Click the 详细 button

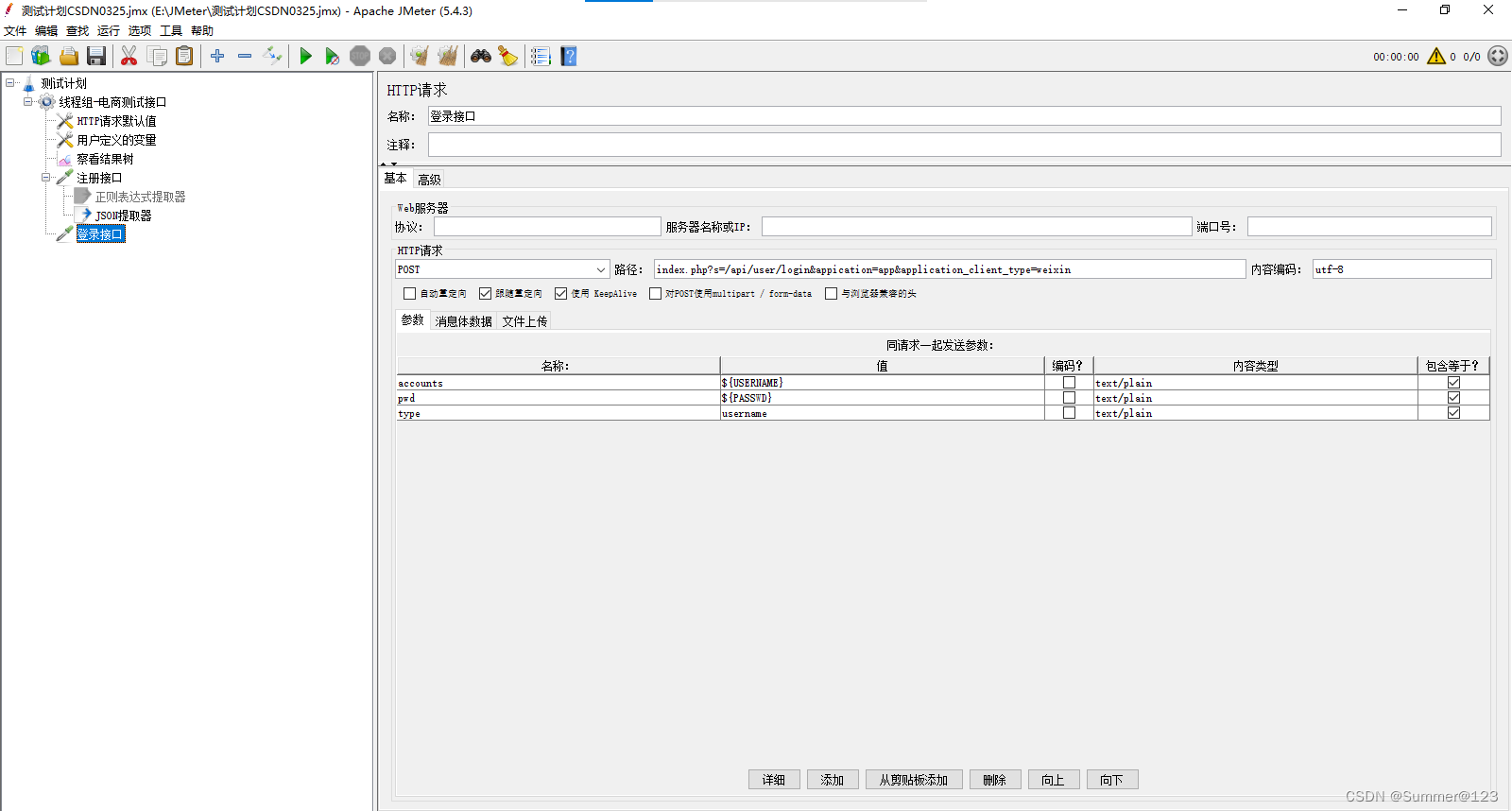coord(774,780)
